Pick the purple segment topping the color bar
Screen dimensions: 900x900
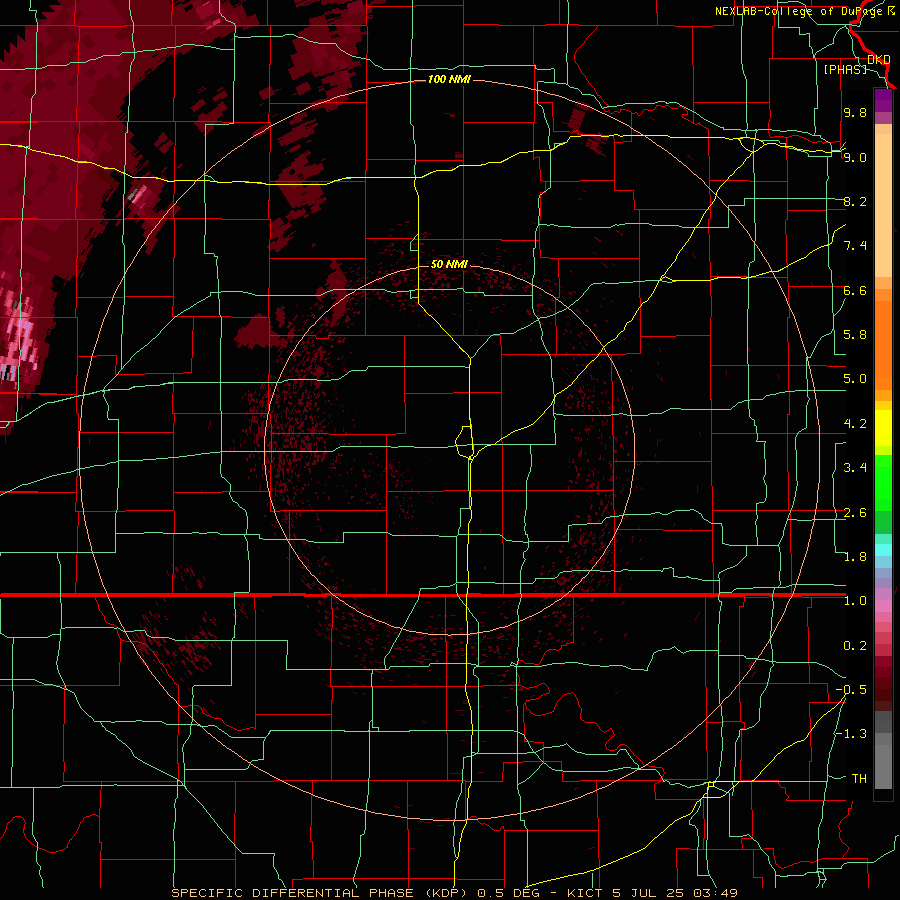(x=883, y=101)
